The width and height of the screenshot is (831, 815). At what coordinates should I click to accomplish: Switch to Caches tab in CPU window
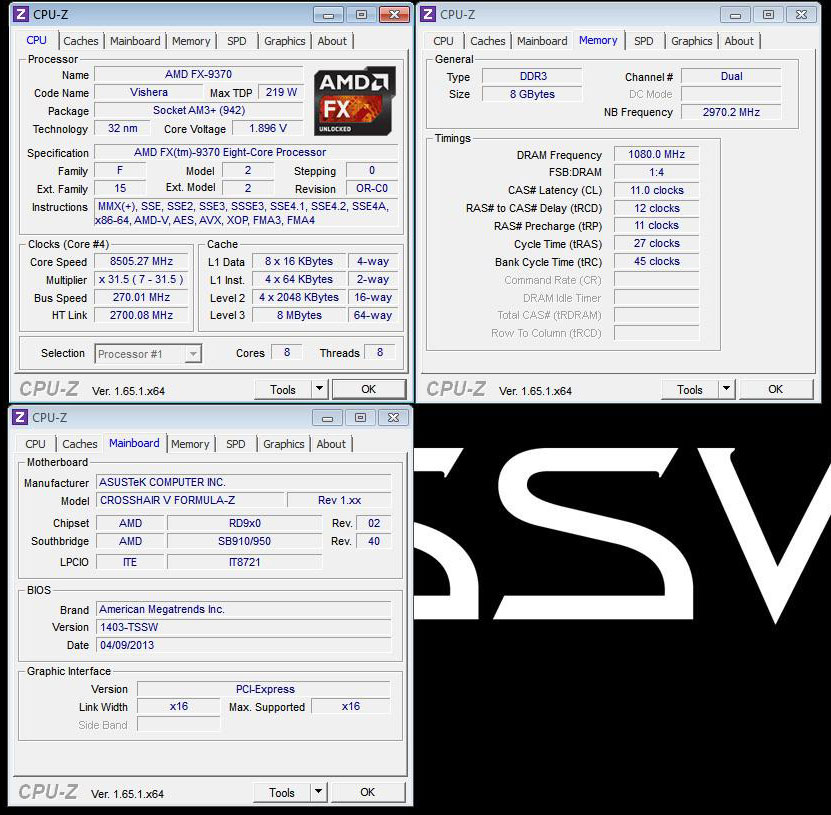pos(81,41)
